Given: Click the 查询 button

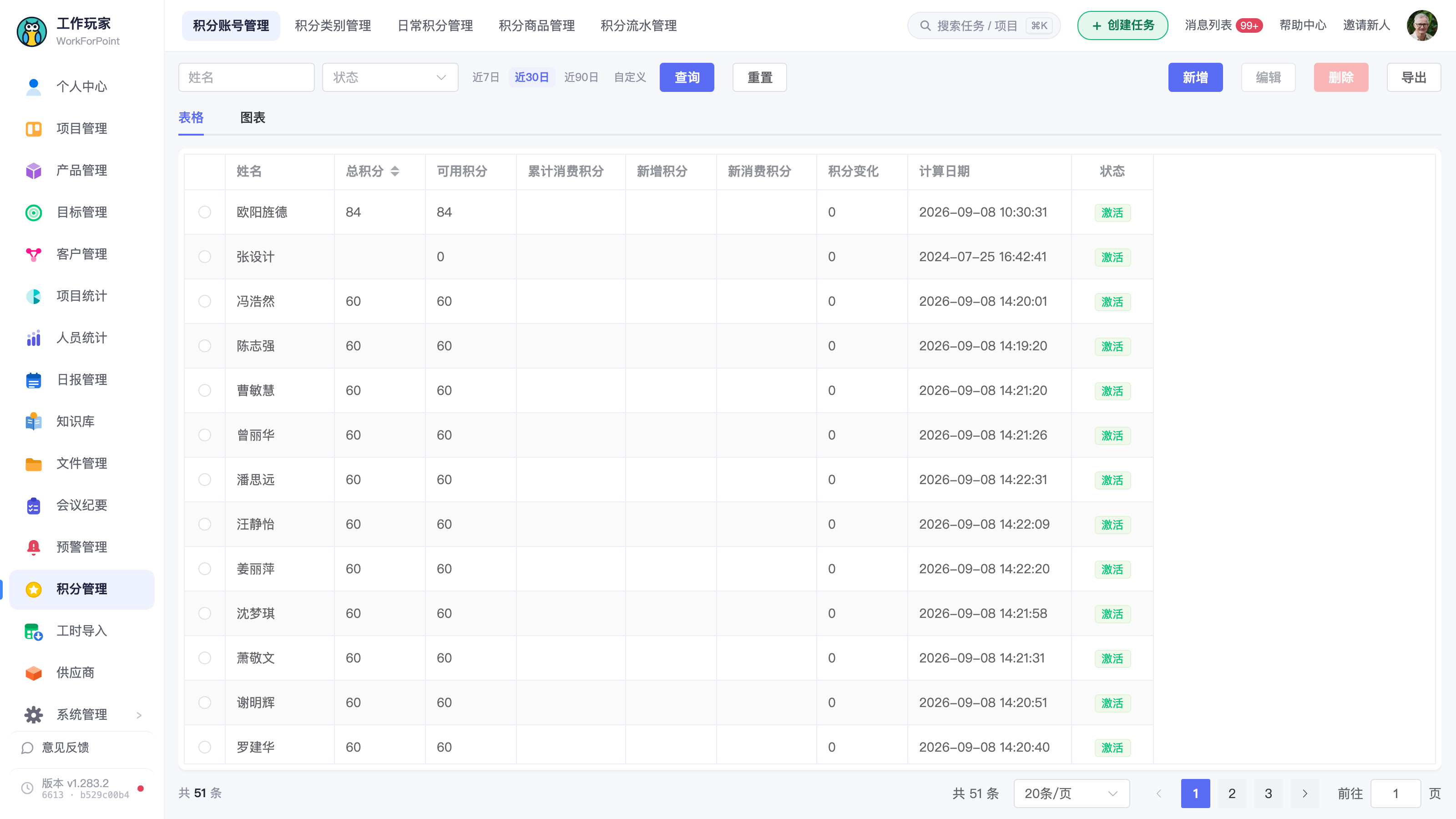Looking at the screenshot, I should [x=687, y=77].
